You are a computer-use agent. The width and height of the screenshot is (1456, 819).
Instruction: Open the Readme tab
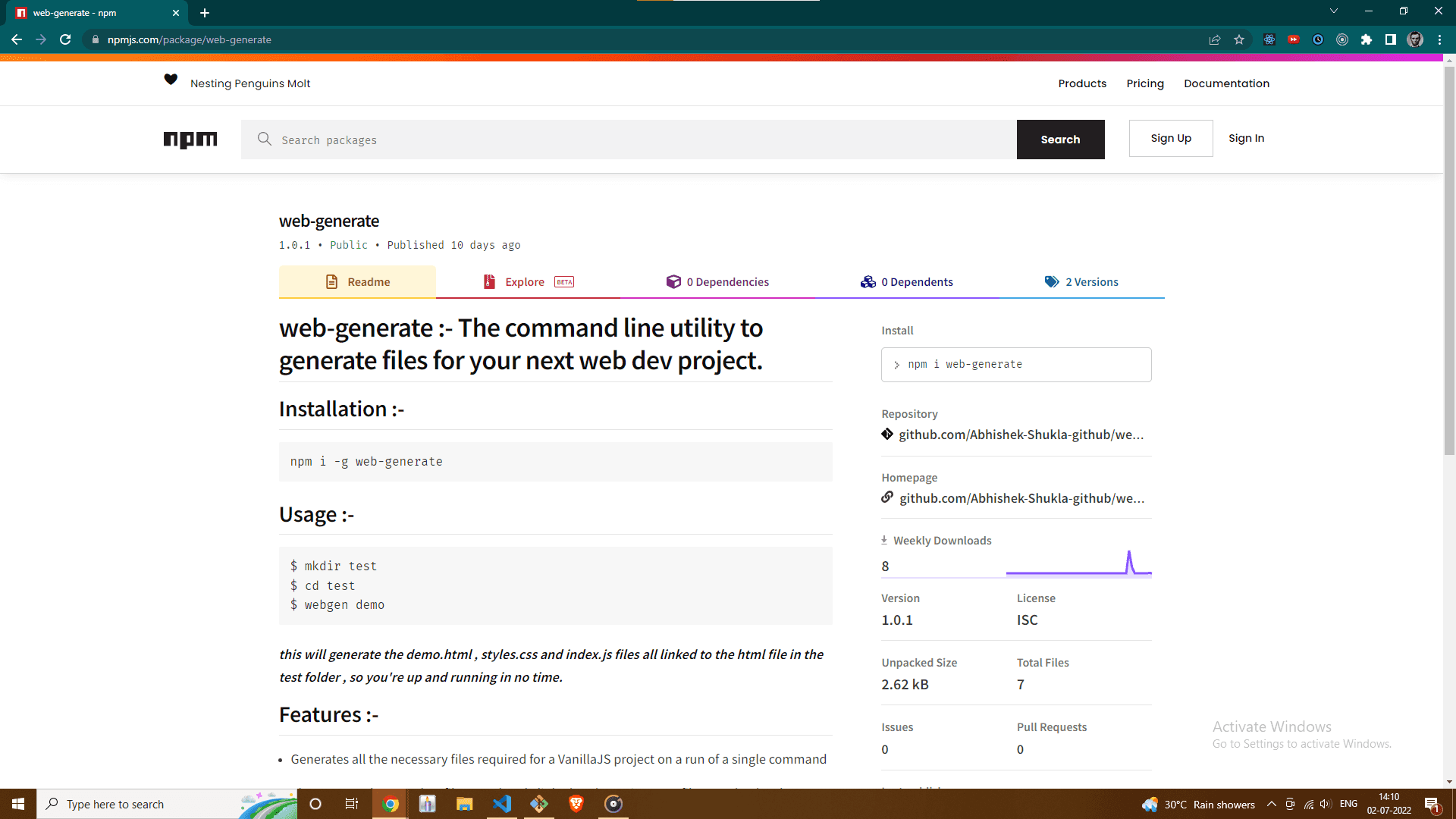[x=357, y=281]
